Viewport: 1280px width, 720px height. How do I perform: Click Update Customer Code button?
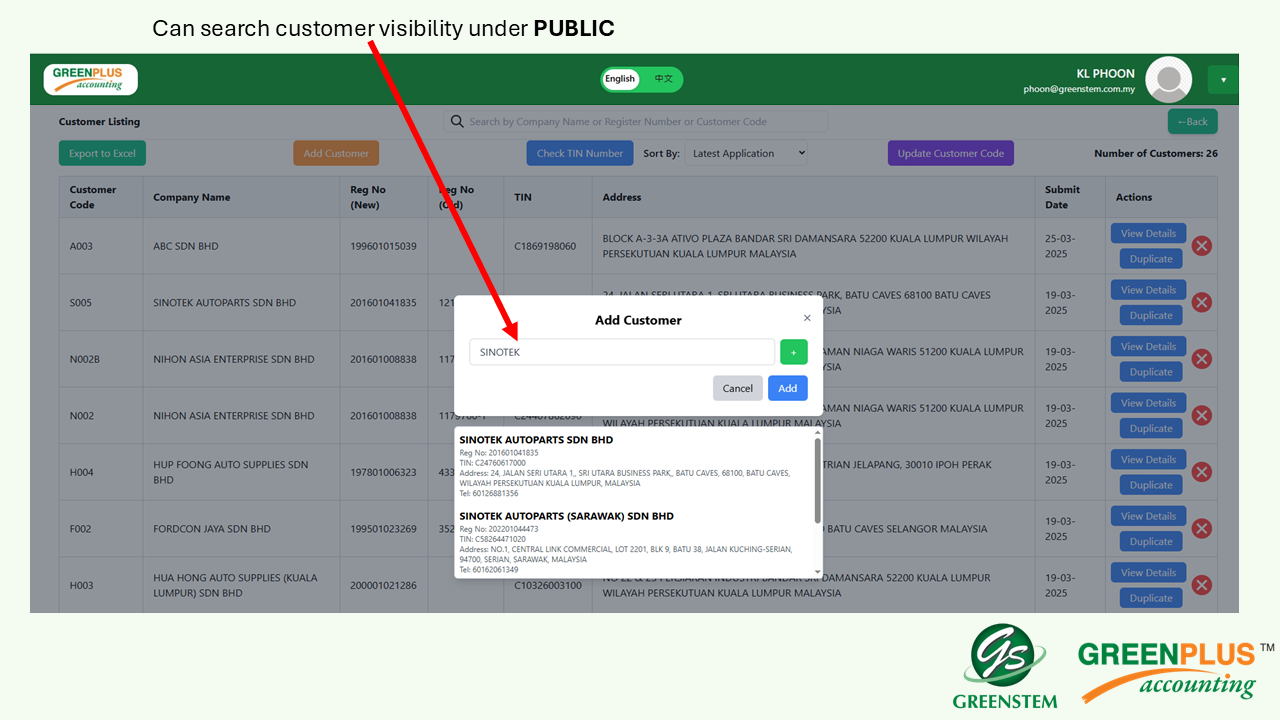pos(951,153)
